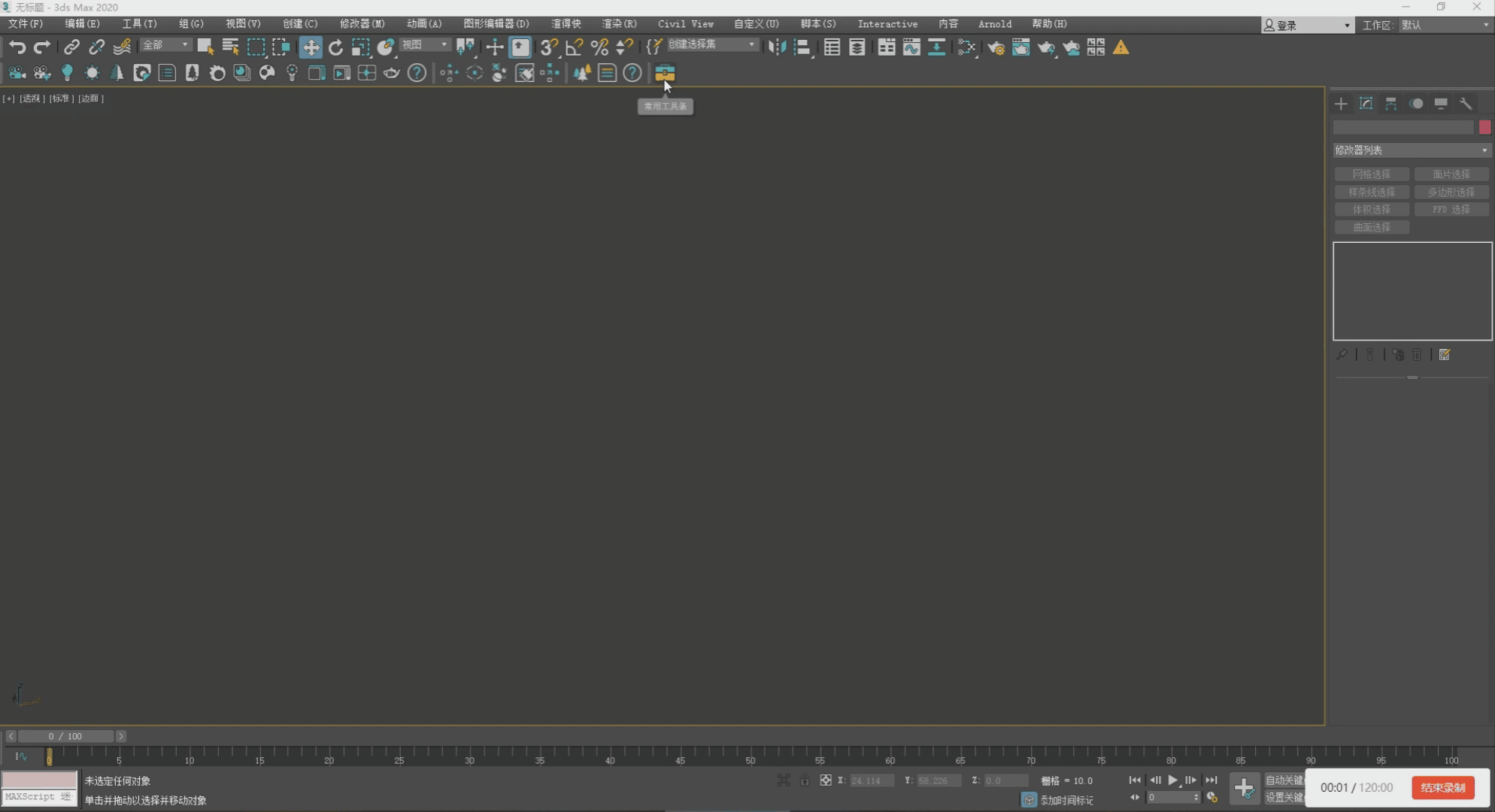This screenshot has width=1495, height=812.
Task: Click the 多边形选择 modifier button
Action: click(1451, 192)
